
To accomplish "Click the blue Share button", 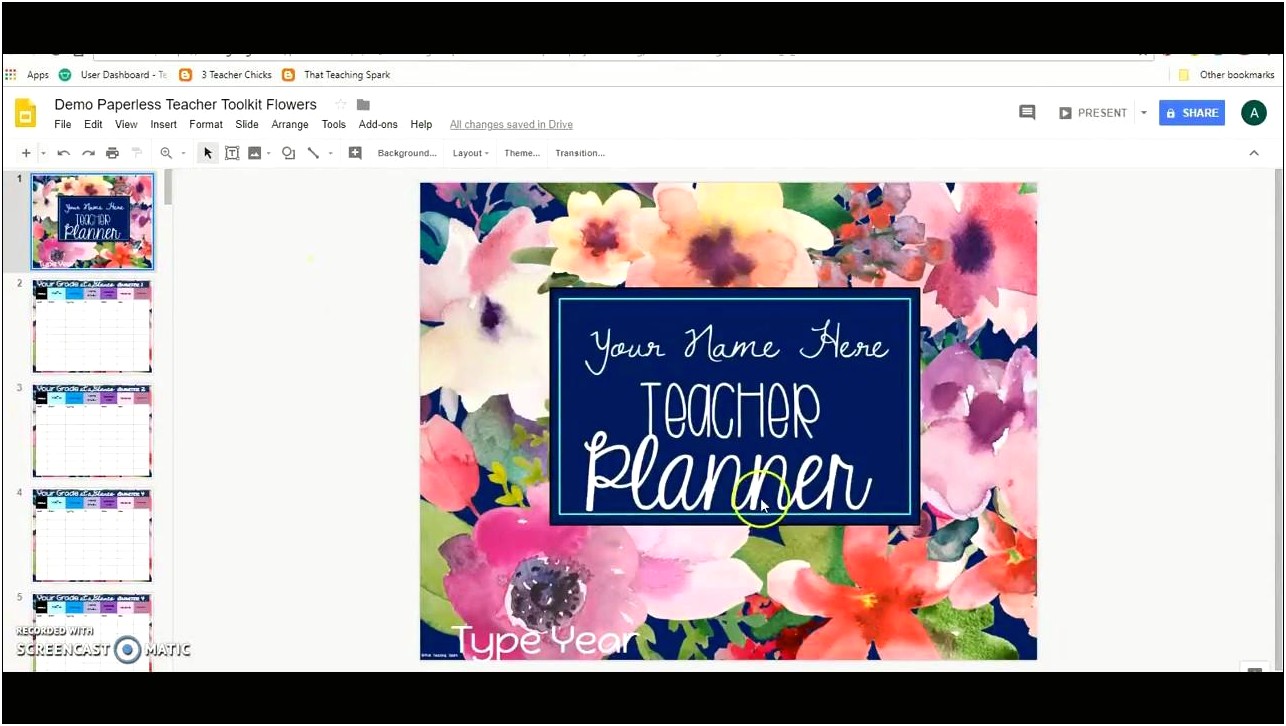I will (1192, 113).
